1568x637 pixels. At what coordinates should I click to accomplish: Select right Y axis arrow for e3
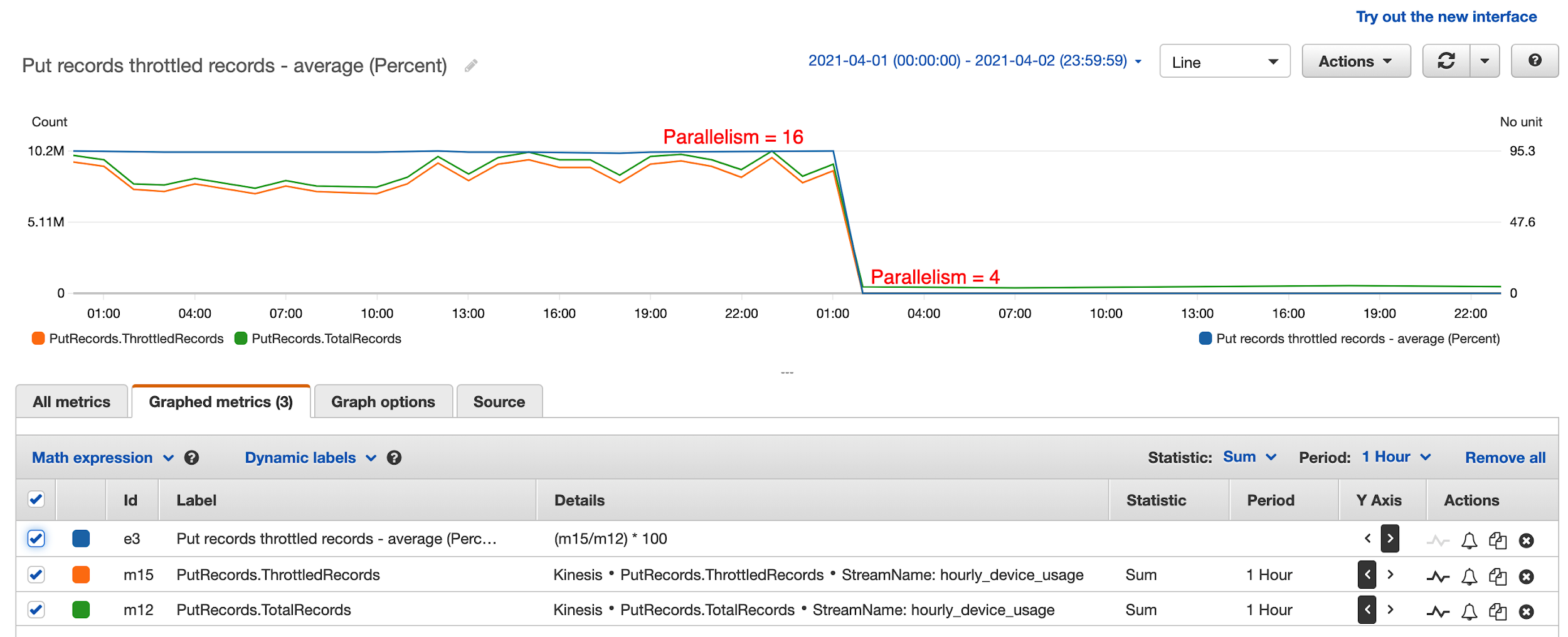(1390, 539)
